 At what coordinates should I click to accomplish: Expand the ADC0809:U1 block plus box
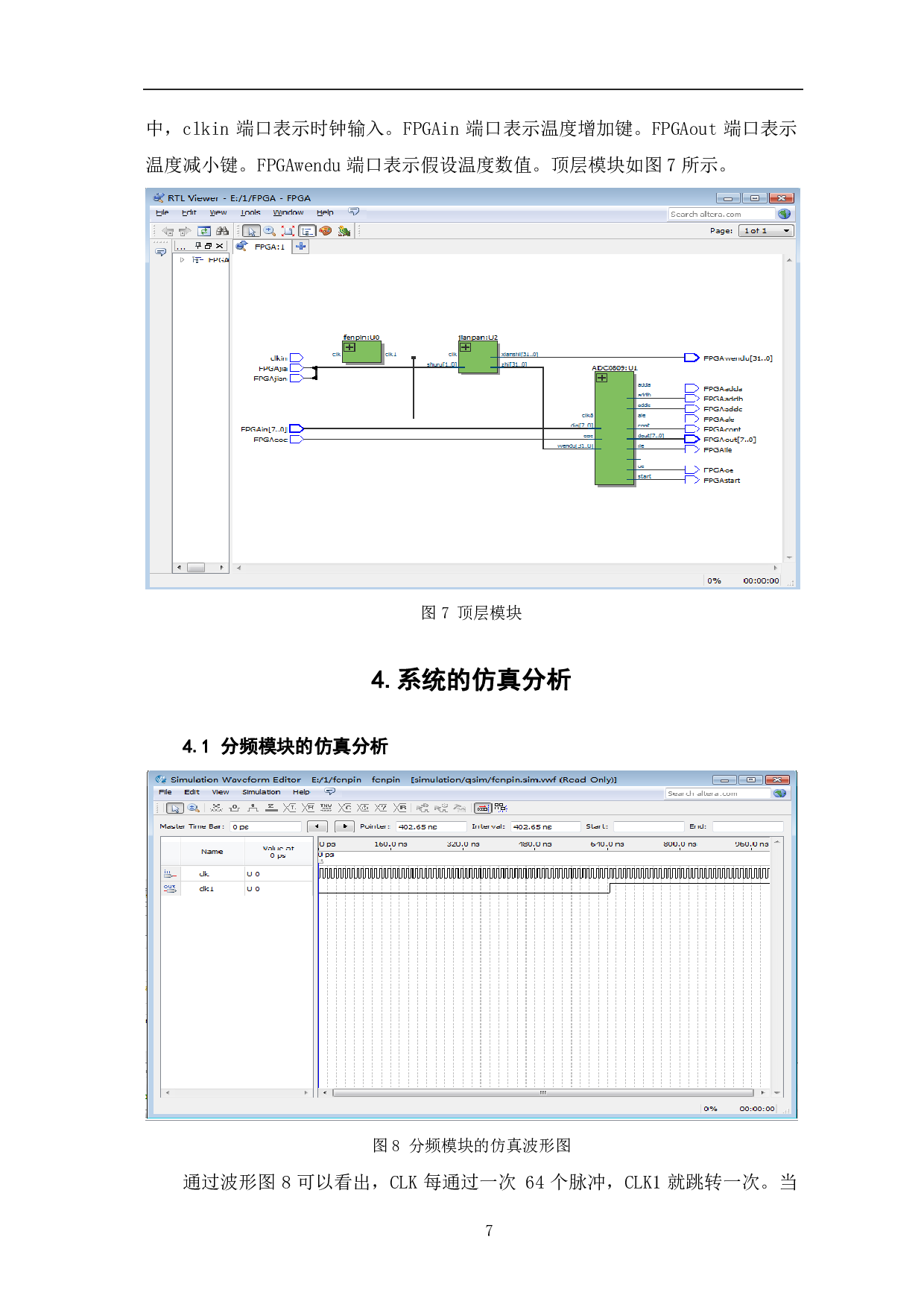tap(601, 378)
